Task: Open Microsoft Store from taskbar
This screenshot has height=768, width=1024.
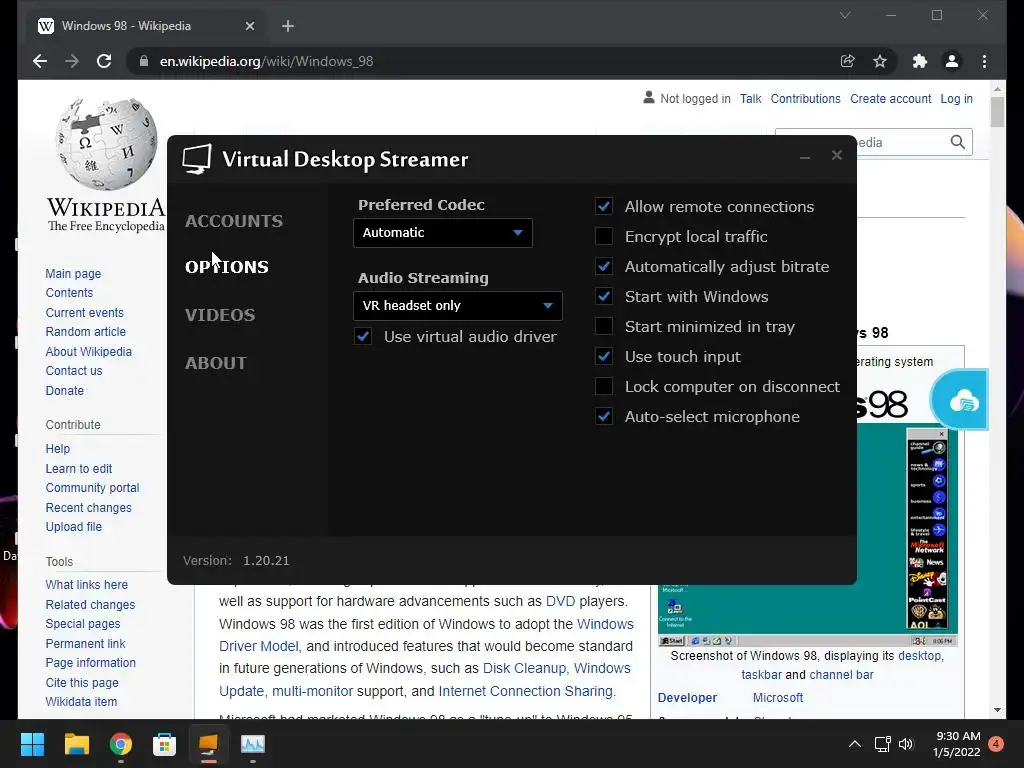Action: 165,744
